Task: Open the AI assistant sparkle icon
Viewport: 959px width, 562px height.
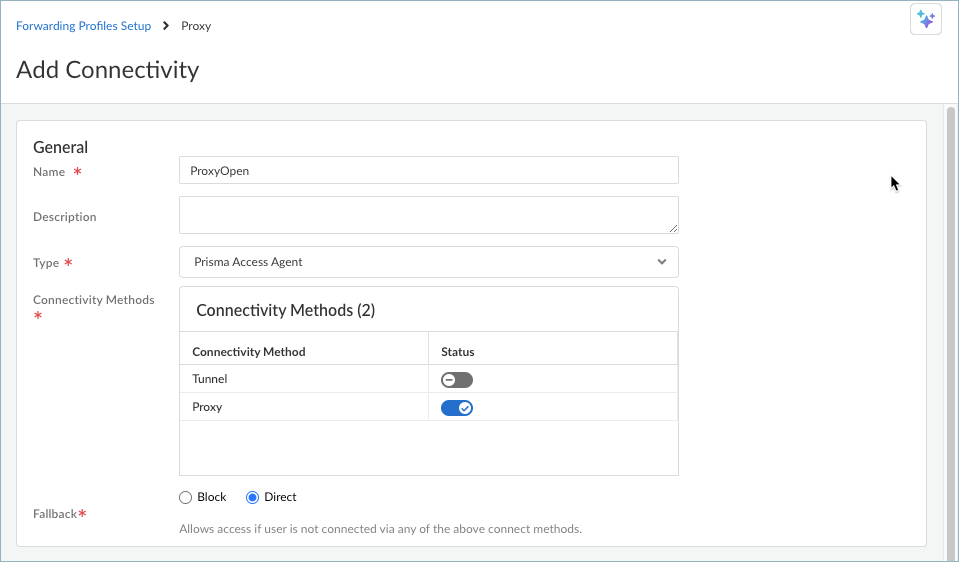Action: pos(925,20)
